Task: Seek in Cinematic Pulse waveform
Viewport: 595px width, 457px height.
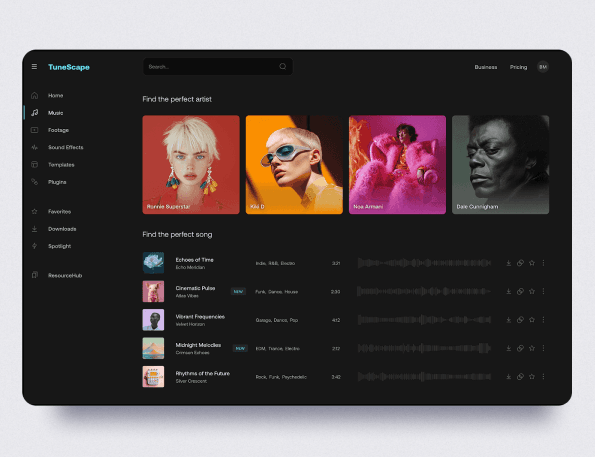Action: point(424,291)
